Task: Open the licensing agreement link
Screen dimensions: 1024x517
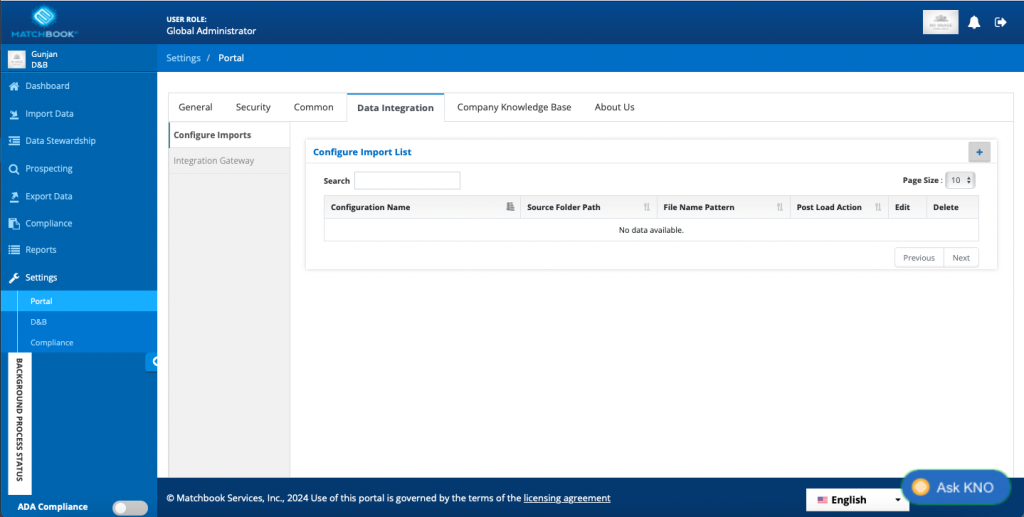Action: tap(567, 498)
